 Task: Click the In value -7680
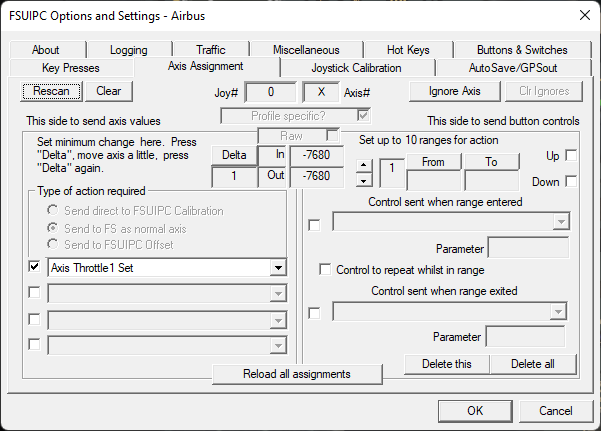[316, 155]
